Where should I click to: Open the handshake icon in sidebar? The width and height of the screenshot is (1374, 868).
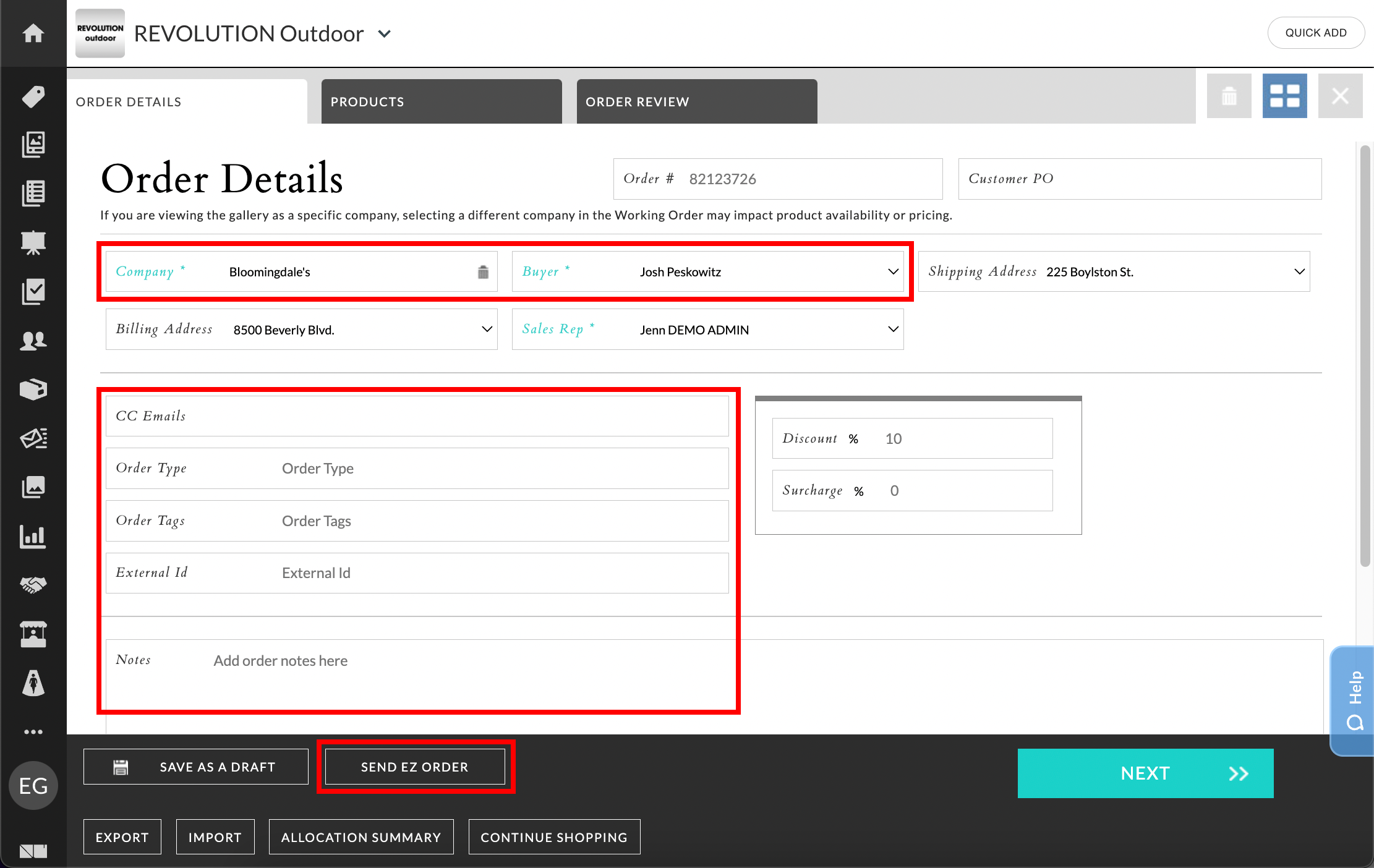[33, 585]
